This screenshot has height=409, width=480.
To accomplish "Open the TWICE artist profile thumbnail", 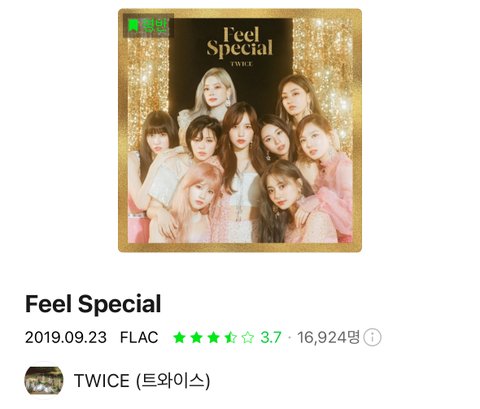I will click(44, 380).
